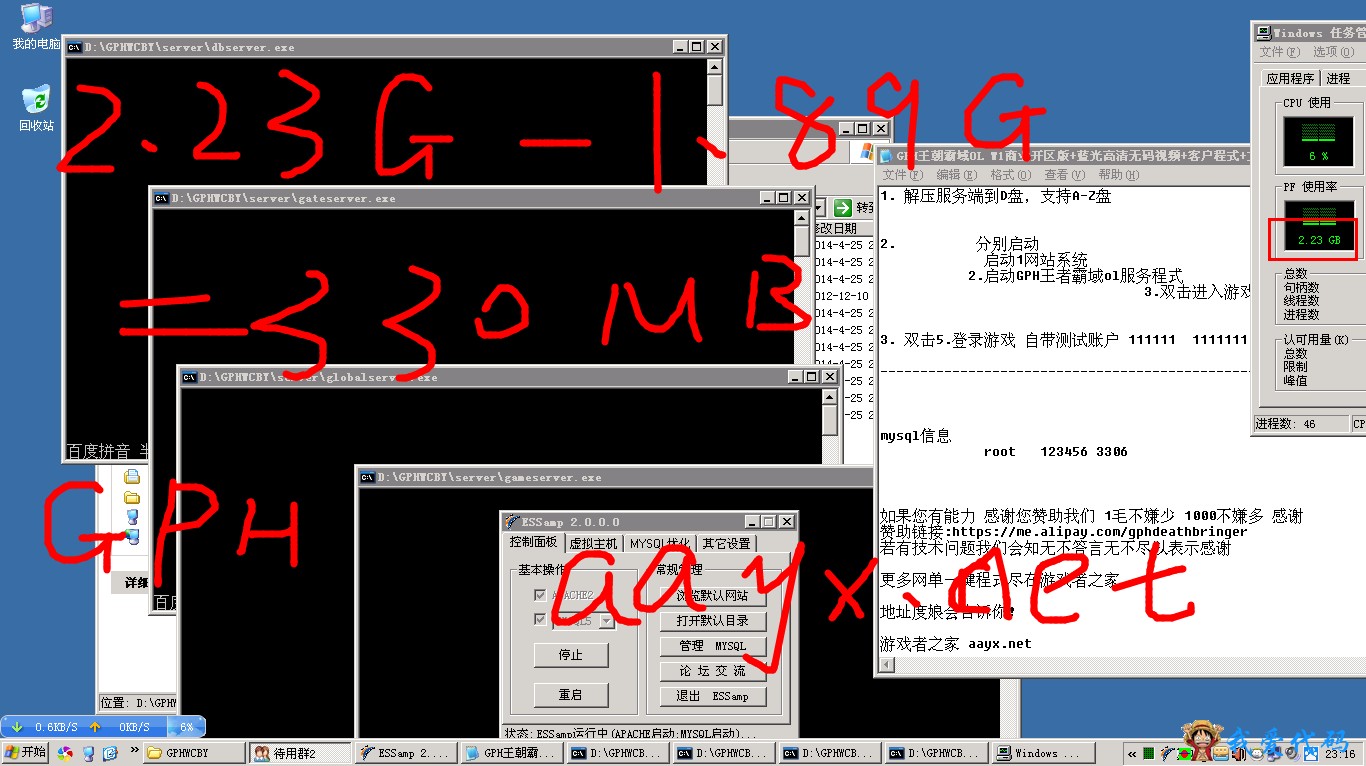Viewport: 1366px width, 766px height.
Task: Click the Start 开始 button
Action: [26, 753]
